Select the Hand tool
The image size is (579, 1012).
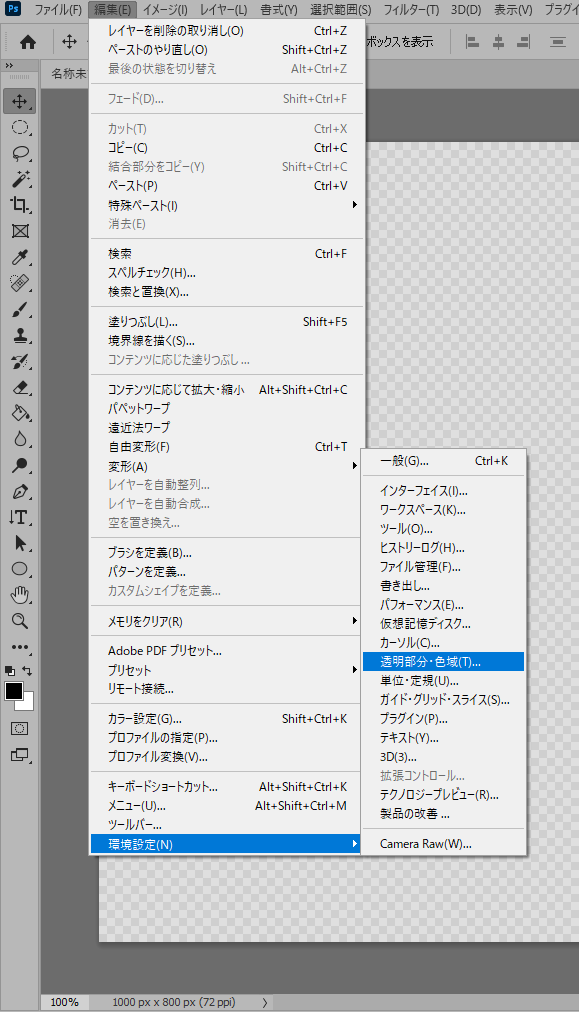[x=20, y=594]
